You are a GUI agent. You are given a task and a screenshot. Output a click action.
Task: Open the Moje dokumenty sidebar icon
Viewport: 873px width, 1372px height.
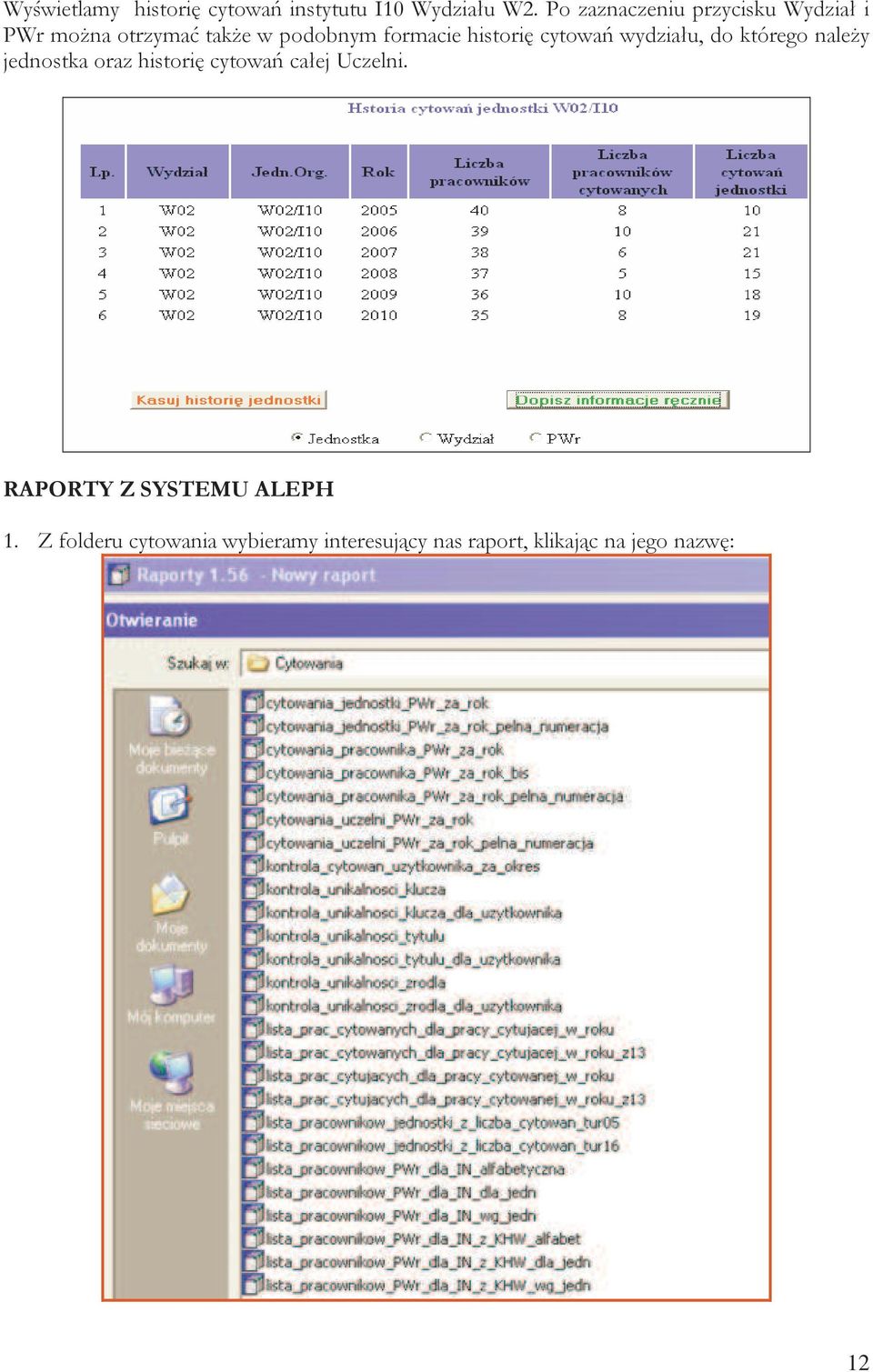(x=170, y=895)
